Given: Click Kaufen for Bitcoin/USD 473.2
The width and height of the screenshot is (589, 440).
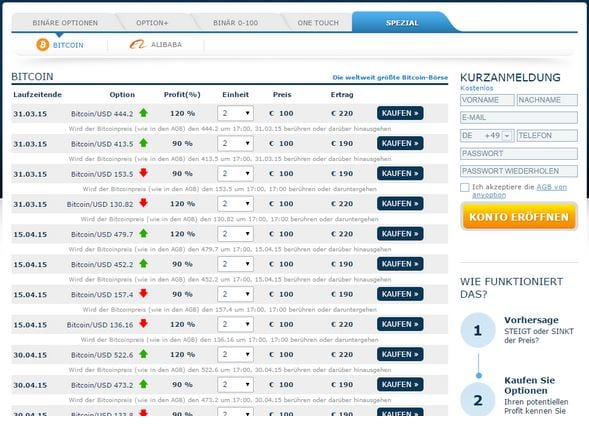Looking at the screenshot, I should pyautogui.click(x=400, y=384).
